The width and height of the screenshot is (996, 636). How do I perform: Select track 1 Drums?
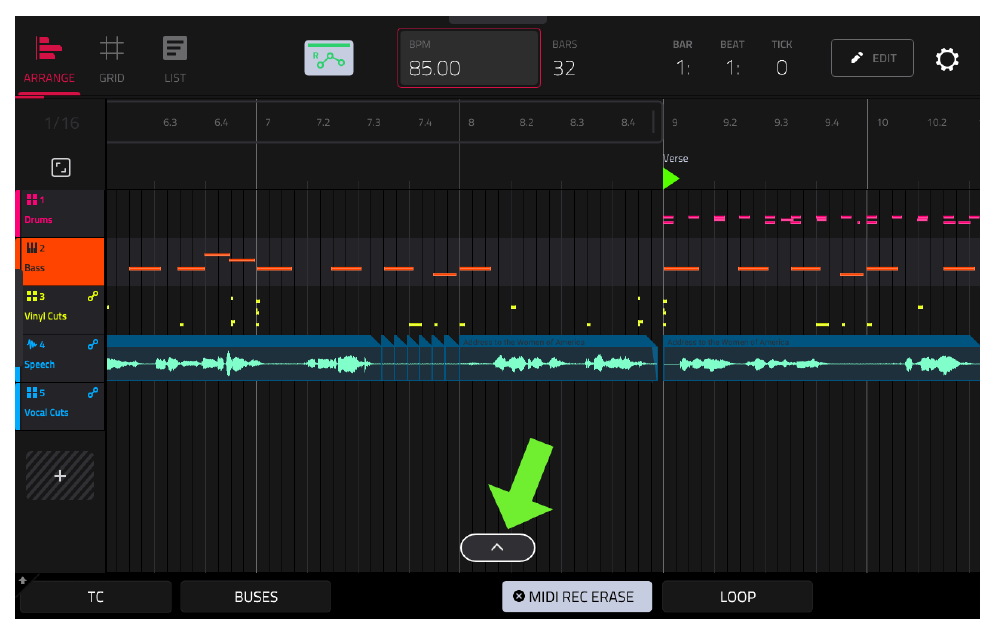(x=61, y=213)
